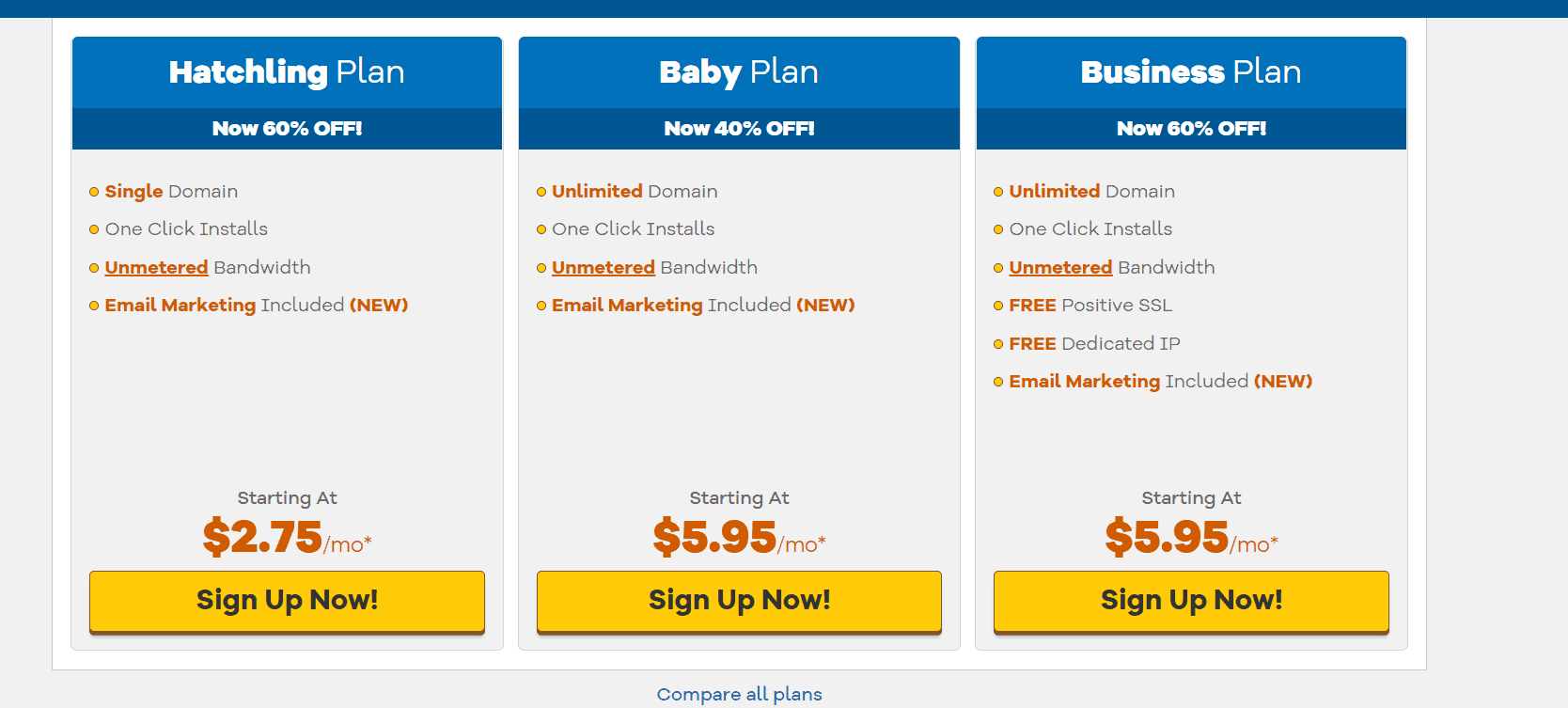Click the Business Plan $5.95/mo price
The image size is (1568, 708).
[1191, 538]
